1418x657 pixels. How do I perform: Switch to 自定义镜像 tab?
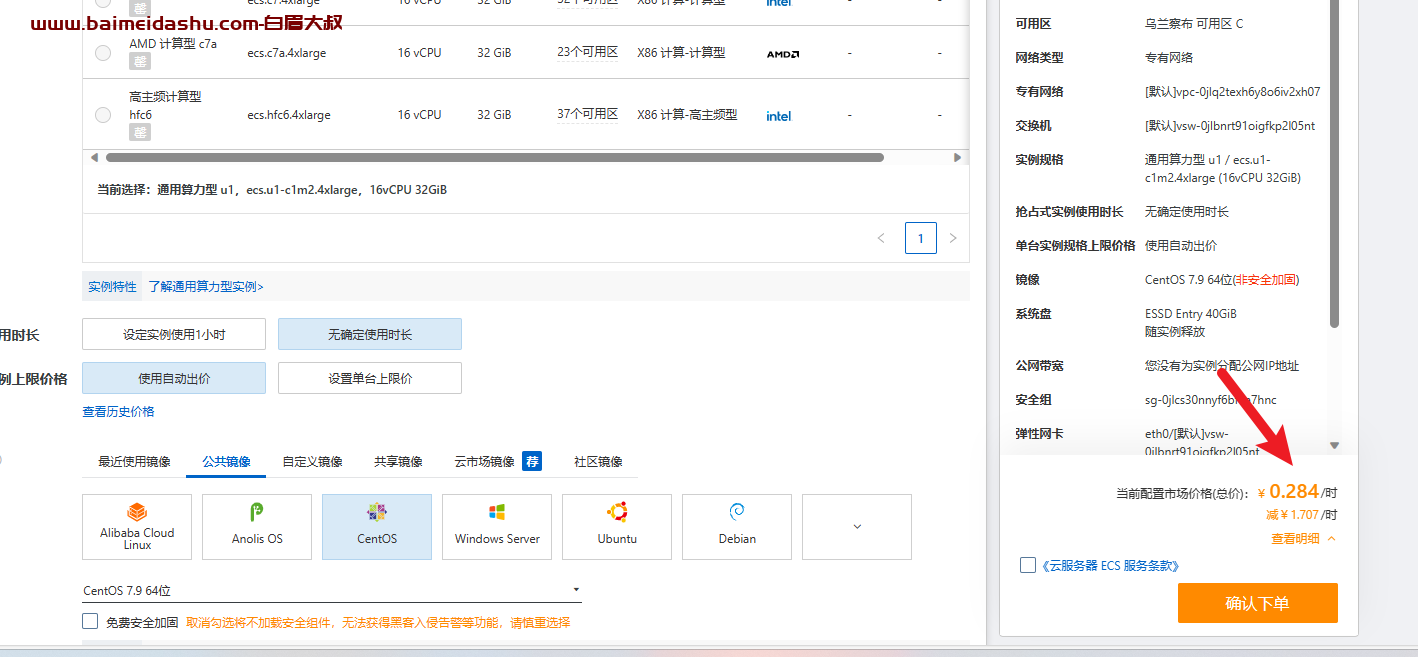(312, 461)
